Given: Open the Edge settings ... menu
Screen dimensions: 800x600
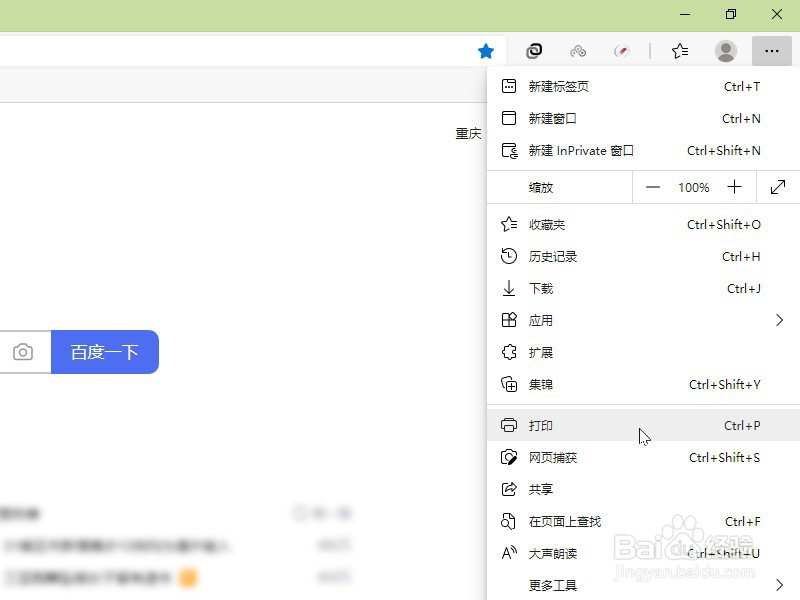Looking at the screenshot, I should coord(771,51).
